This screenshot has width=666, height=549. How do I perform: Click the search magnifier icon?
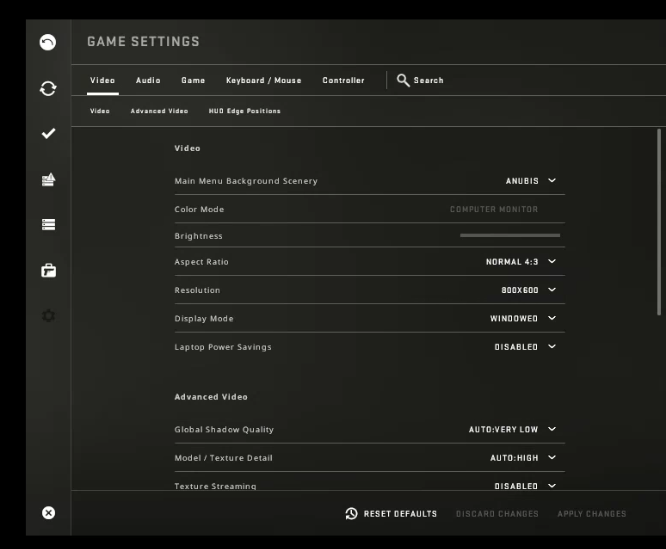click(x=403, y=80)
